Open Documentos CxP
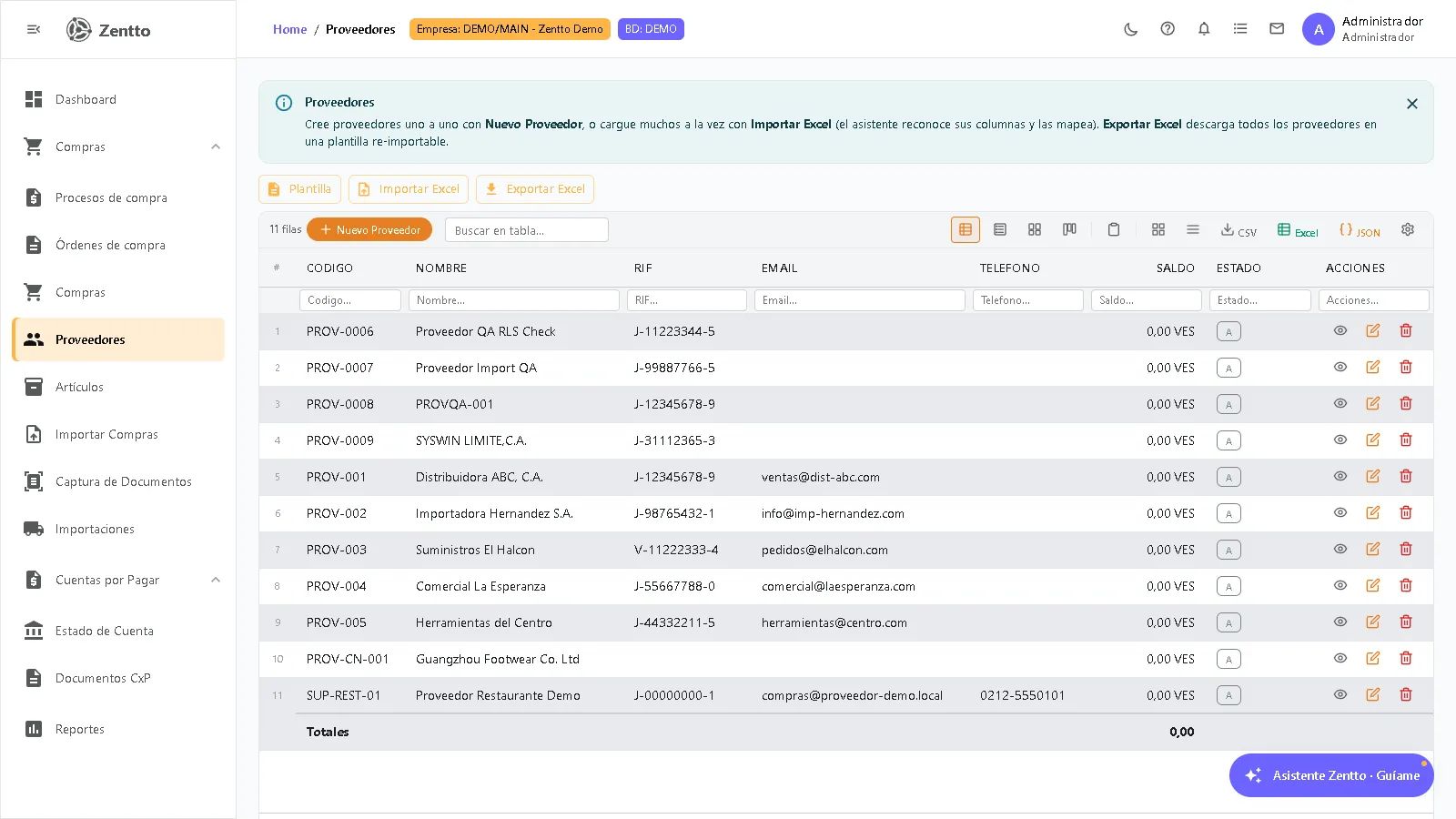This screenshot has height=819, width=1456. (x=118, y=678)
